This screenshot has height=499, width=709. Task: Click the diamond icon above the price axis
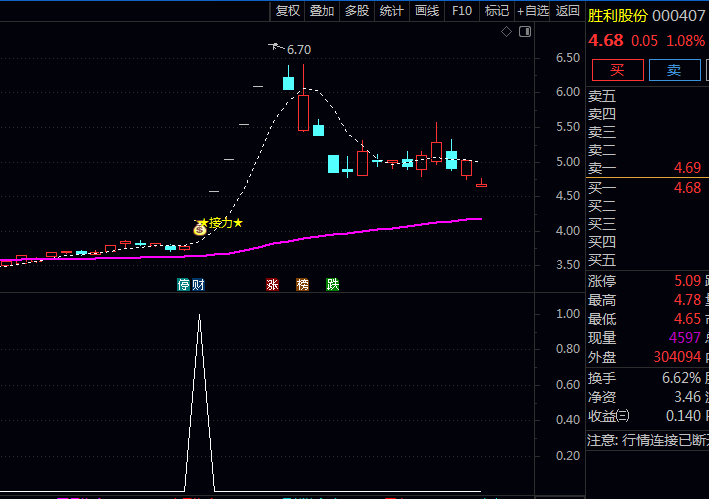click(x=507, y=32)
